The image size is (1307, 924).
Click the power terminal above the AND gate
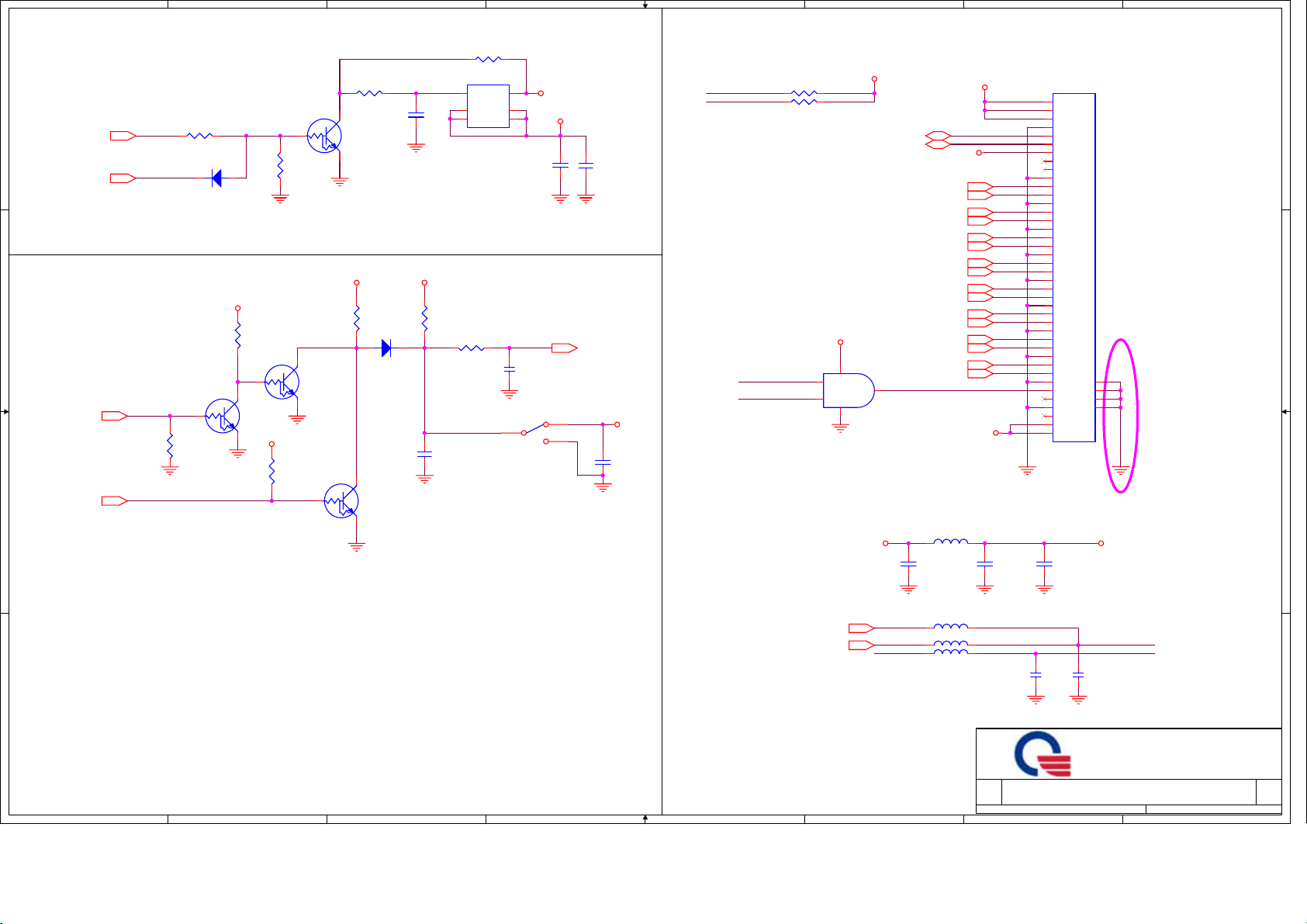(840, 342)
